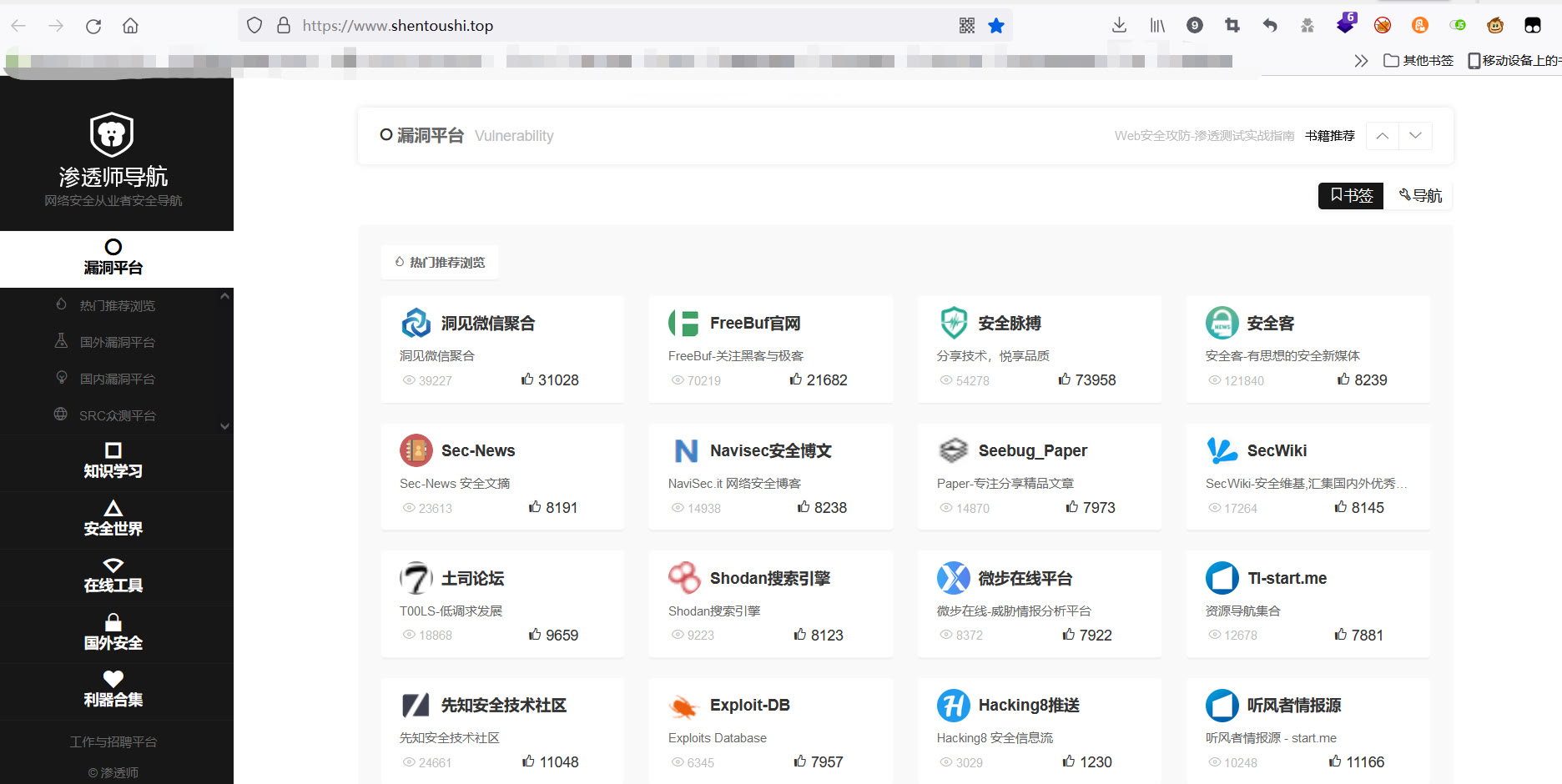
Task: Select the 在线工具 sidebar section
Action: click(x=113, y=575)
